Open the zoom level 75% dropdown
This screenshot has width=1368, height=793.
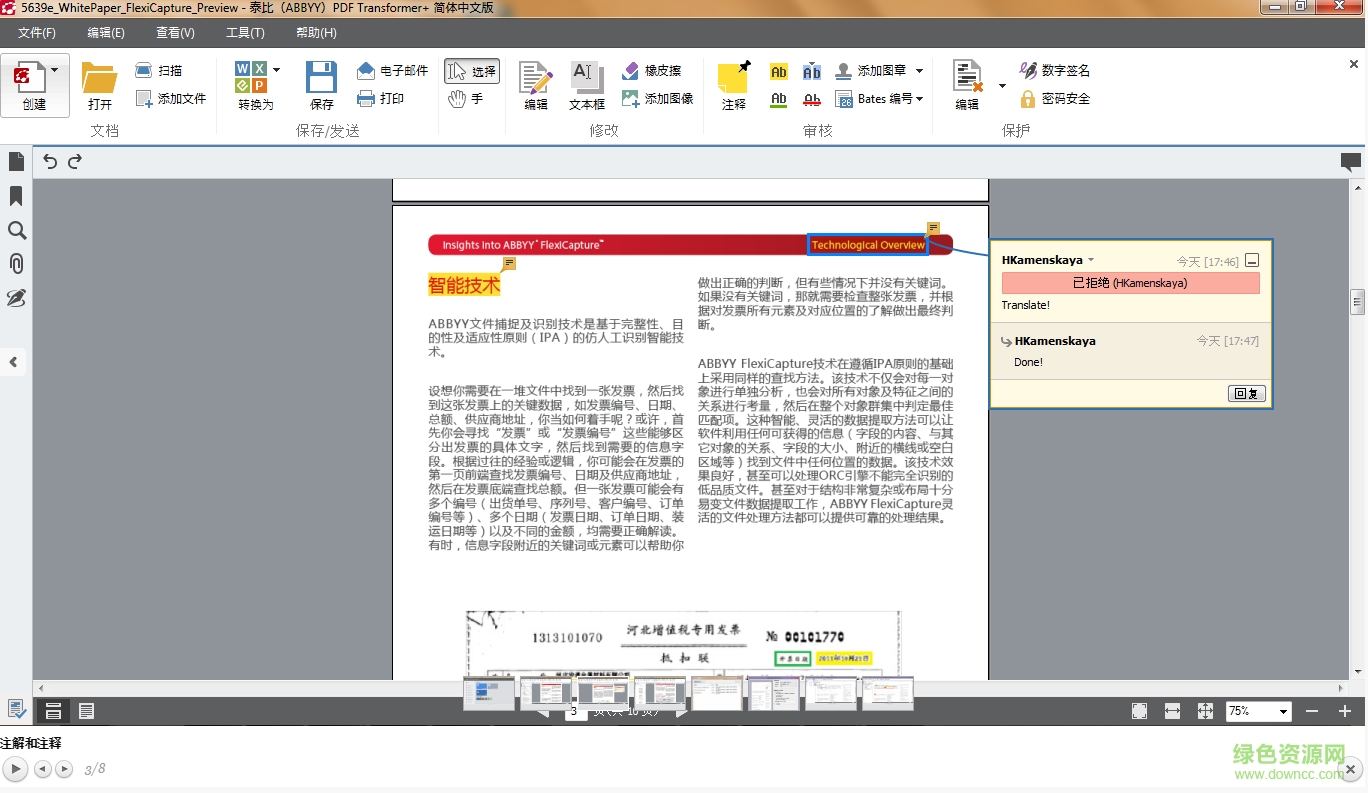tap(1284, 711)
